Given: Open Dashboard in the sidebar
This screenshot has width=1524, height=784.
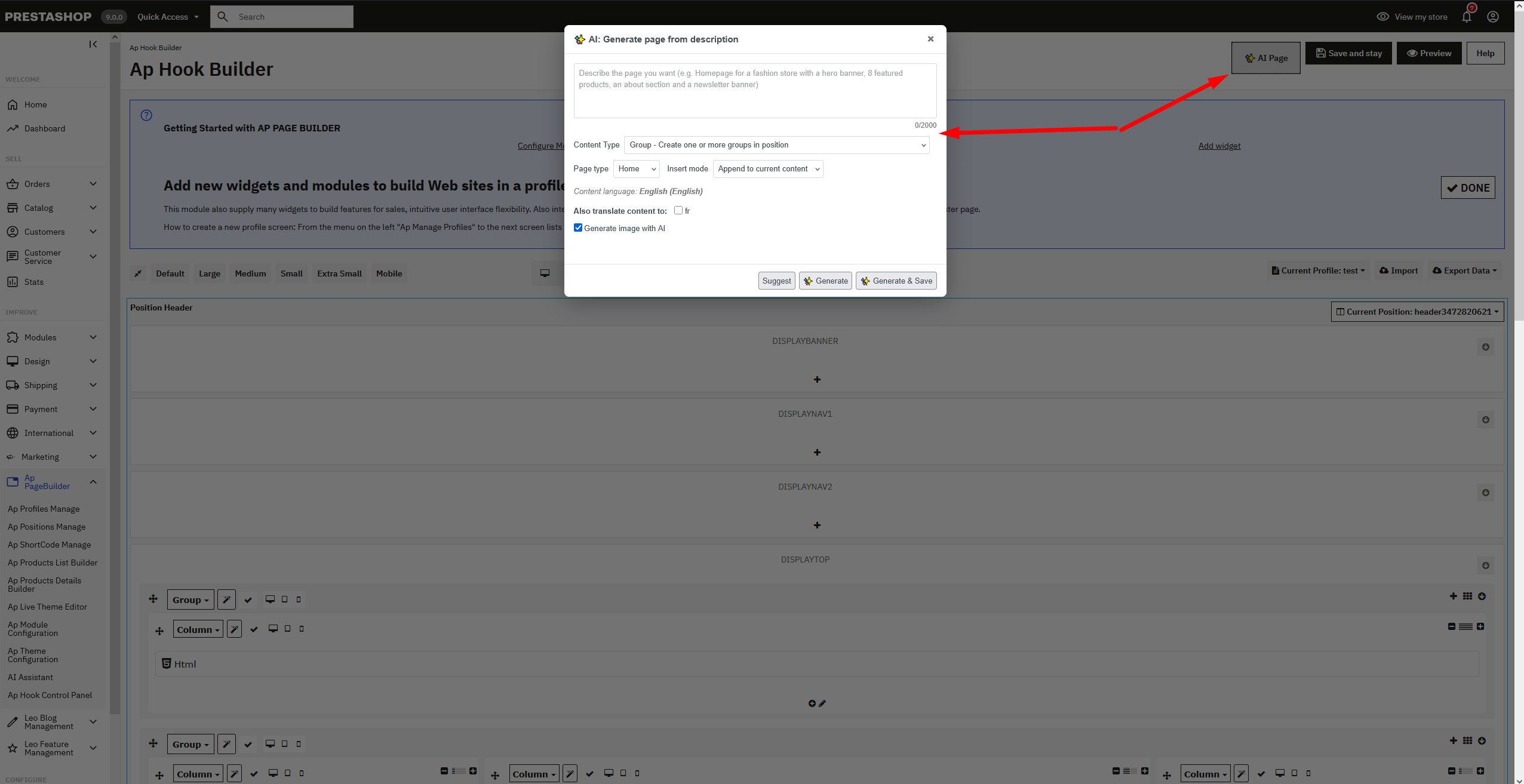Looking at the screenshot, I should pyautogui.click(x=45, y=128).
